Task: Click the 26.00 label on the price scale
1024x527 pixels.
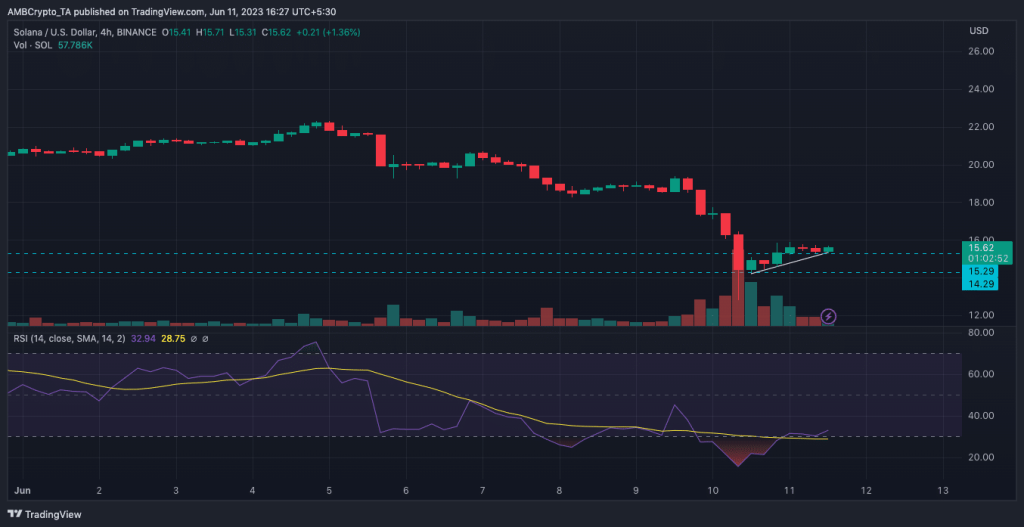Action: coord(981,51)
